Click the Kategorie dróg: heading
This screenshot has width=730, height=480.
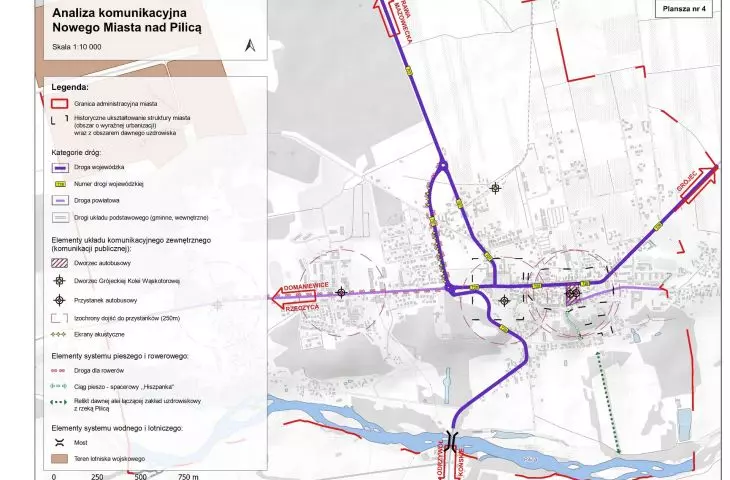pos(76,152)
